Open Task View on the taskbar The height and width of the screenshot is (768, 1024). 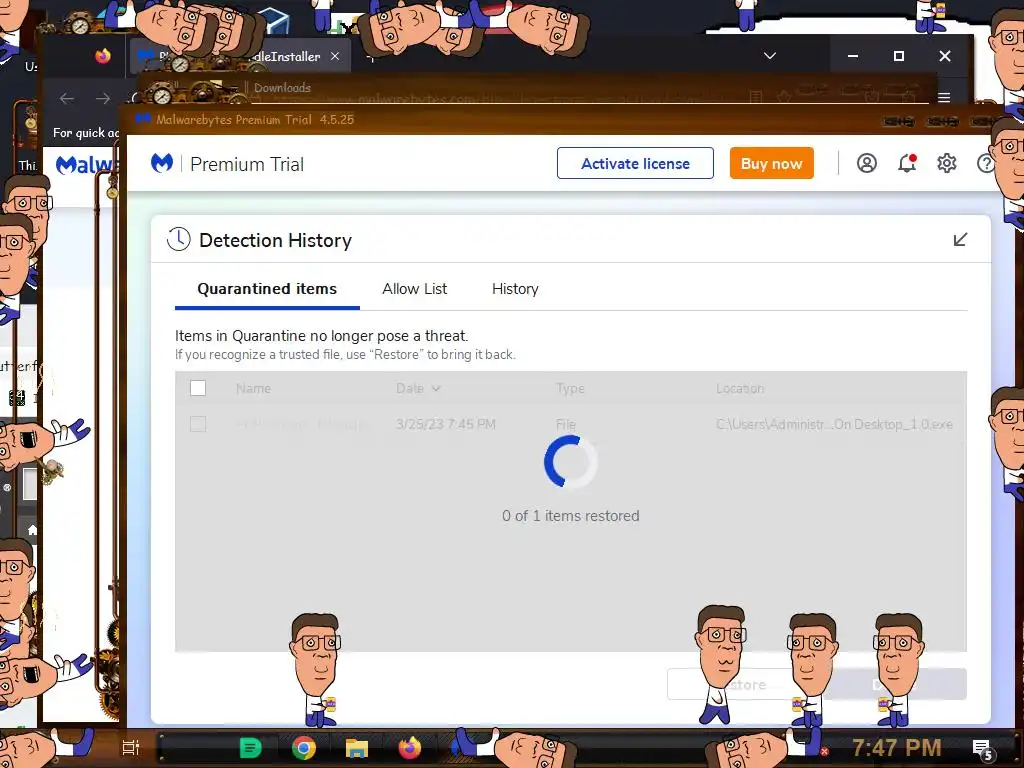131,748
